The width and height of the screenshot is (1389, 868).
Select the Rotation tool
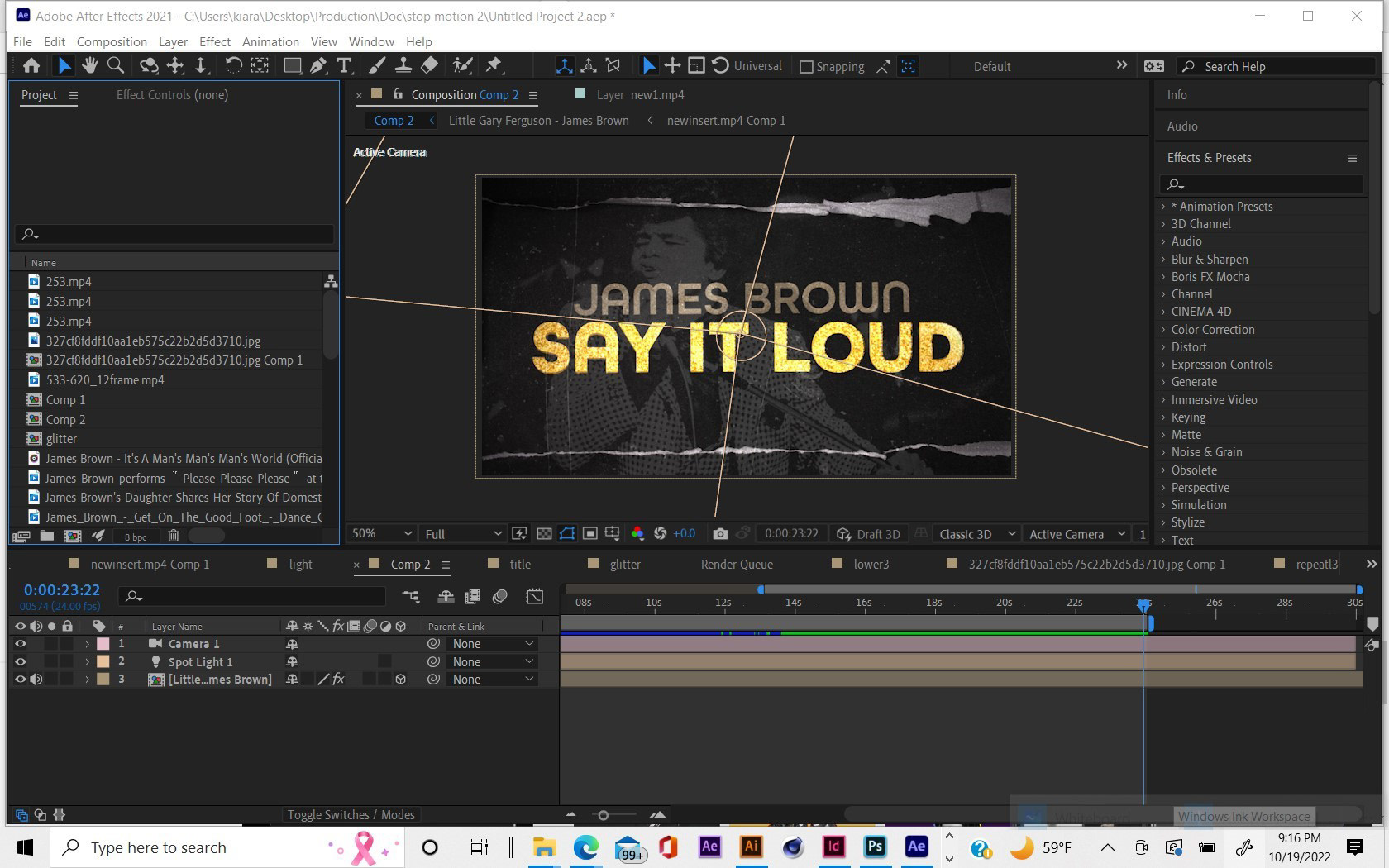[234, 66]
